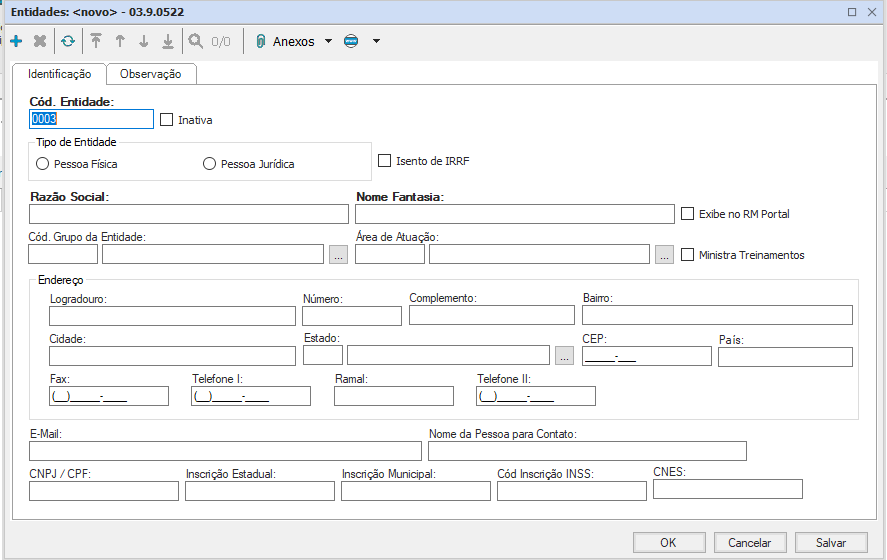Click the magnifier search icon

click(196, 42)
